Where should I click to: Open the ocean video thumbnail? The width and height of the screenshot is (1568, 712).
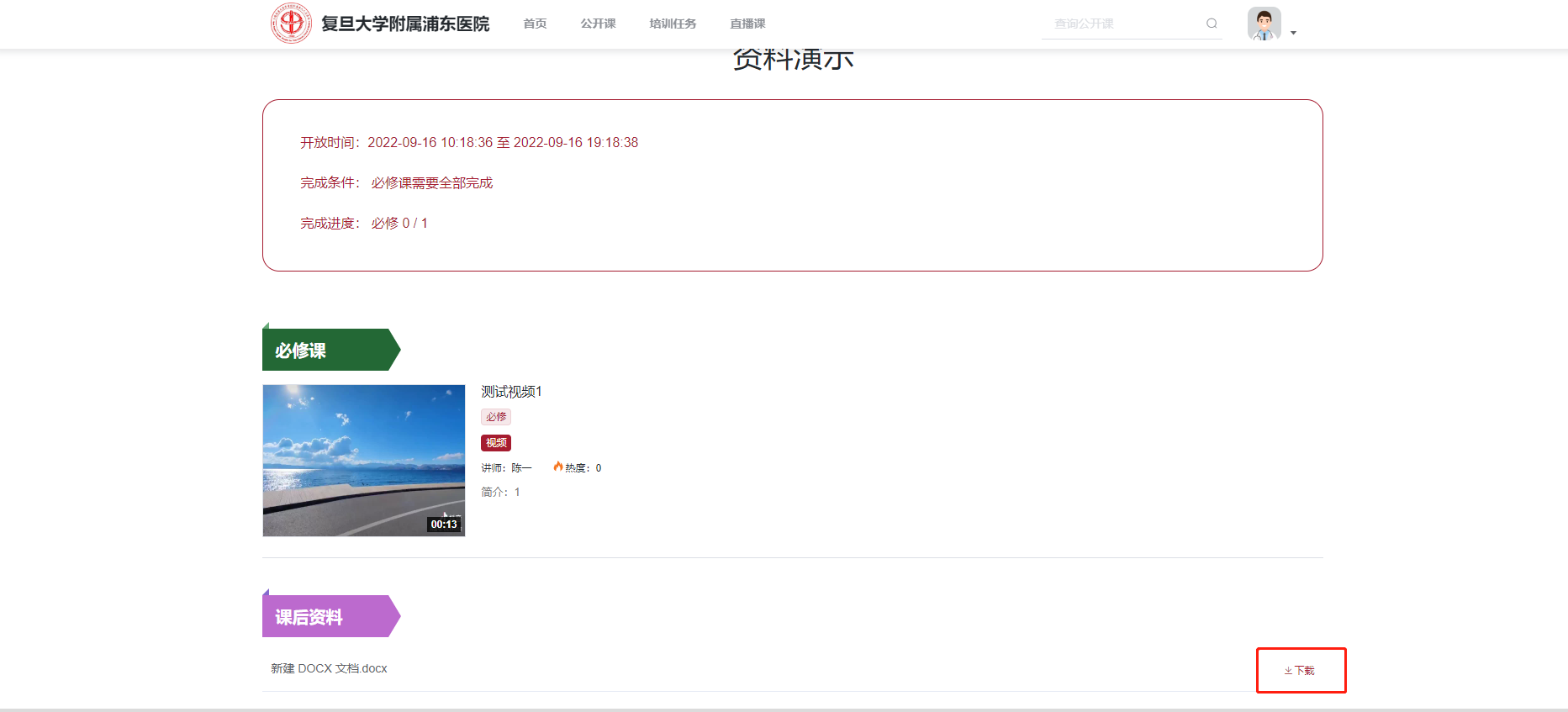[x=364, y=461]
